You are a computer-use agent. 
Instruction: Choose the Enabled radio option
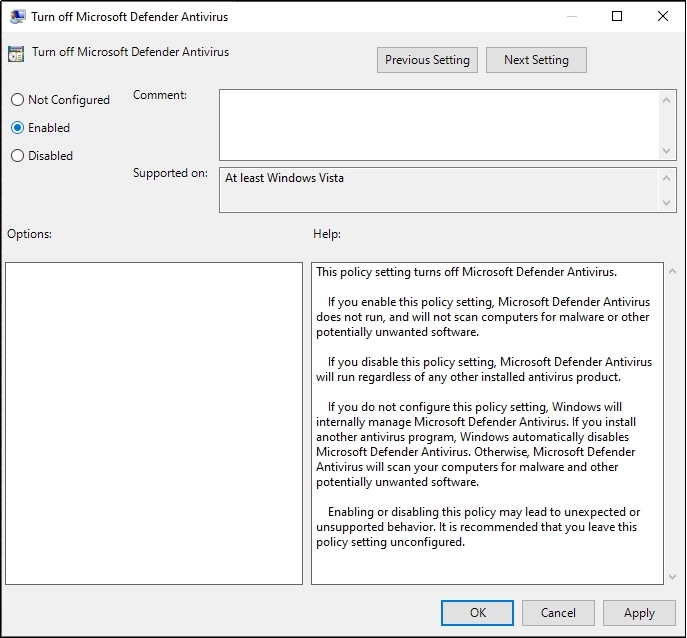point(17,128)
